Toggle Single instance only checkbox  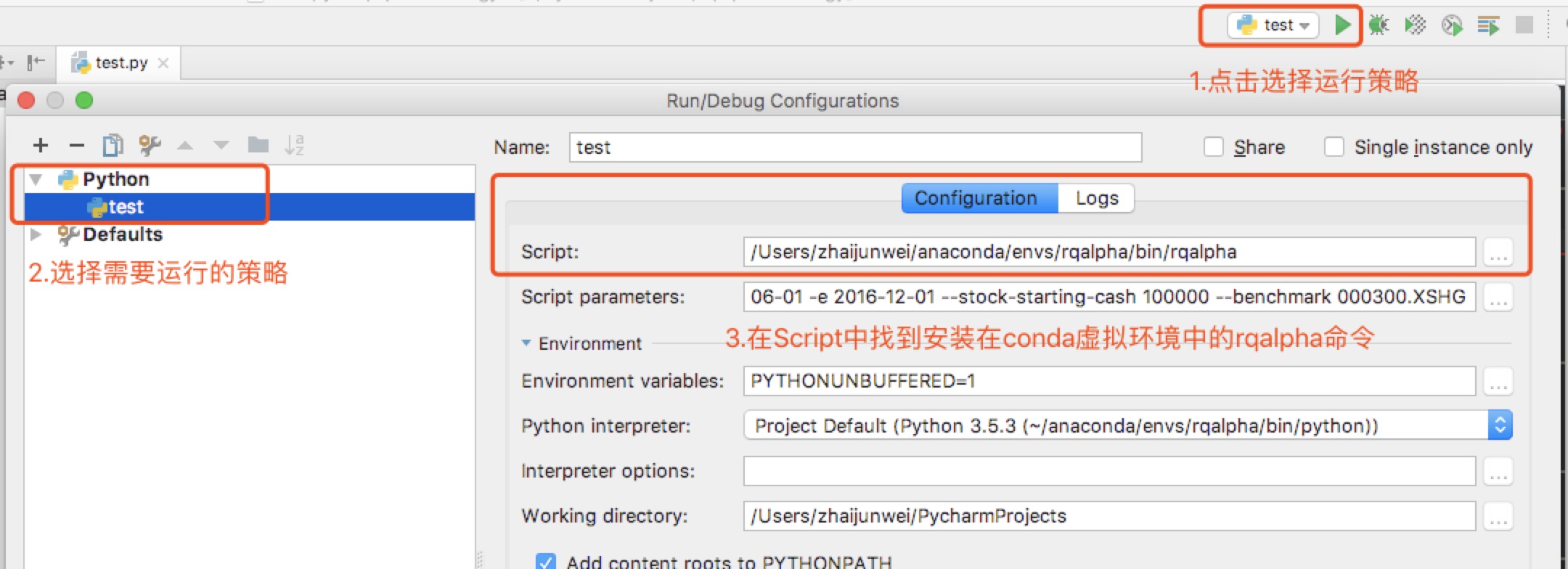point(1334,147)
